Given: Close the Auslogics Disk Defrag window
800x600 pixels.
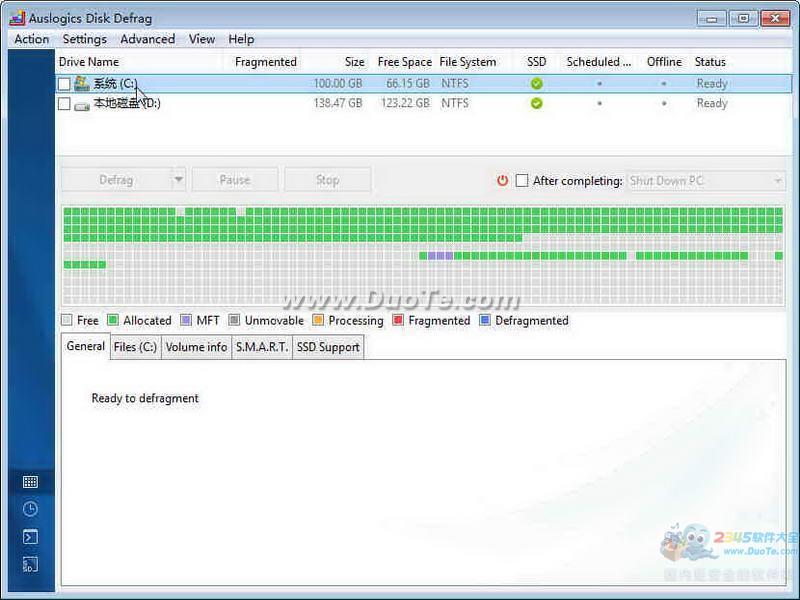Looking at the screenshot, I should pos(775,19).
